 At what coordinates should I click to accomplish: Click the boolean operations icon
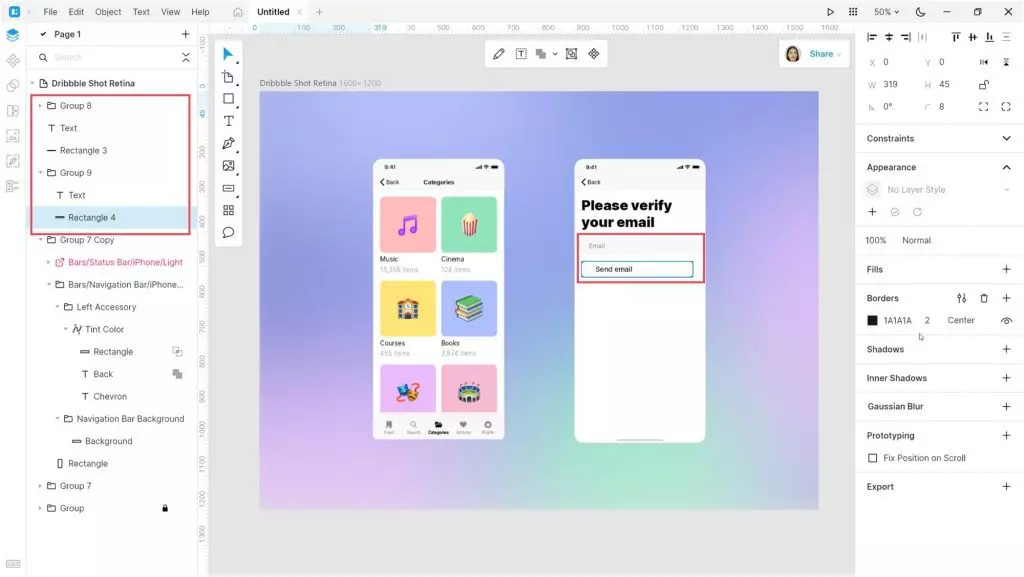[541, 54]
